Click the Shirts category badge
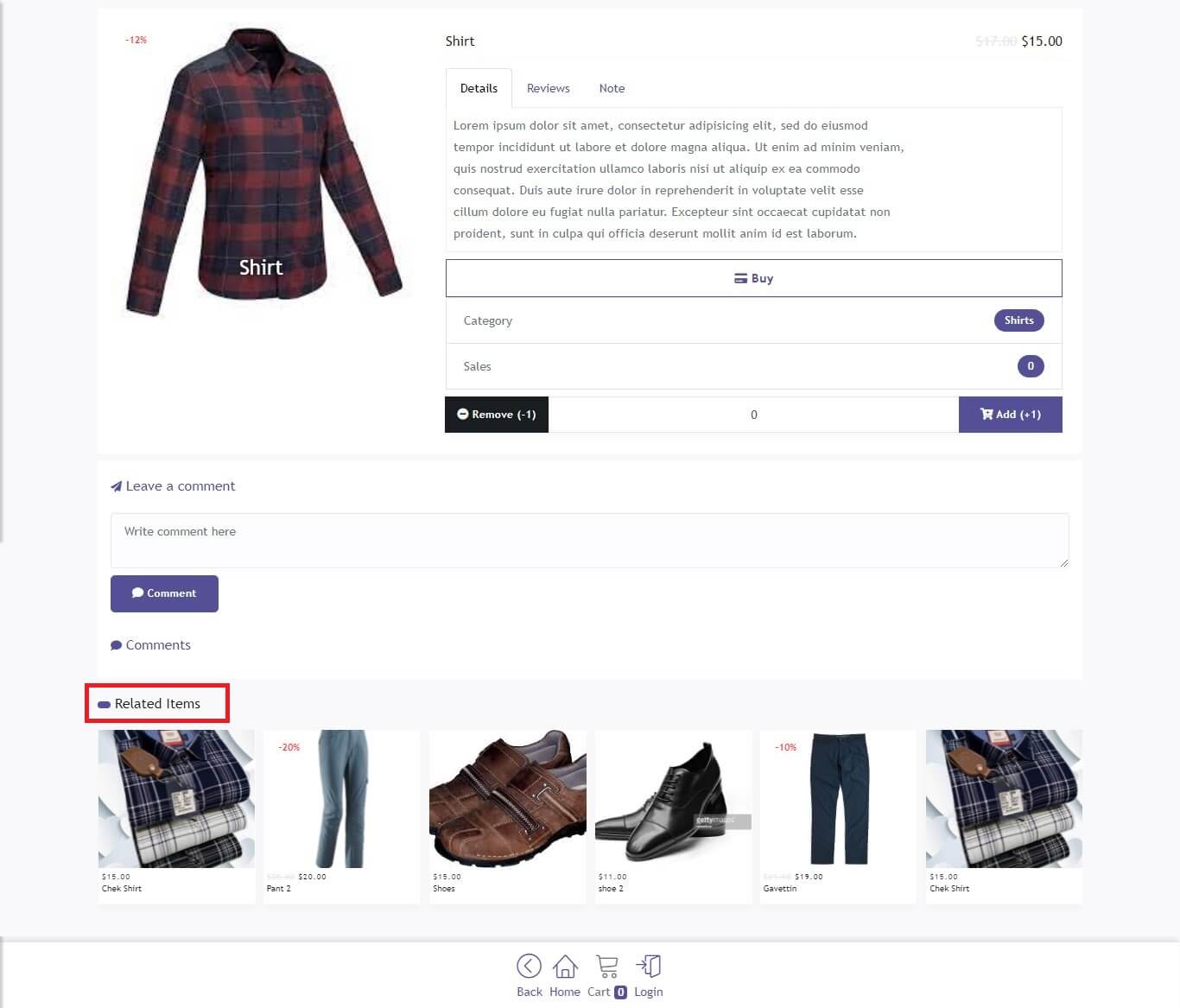The image size is (1180, 1008). click(1019, 320)
